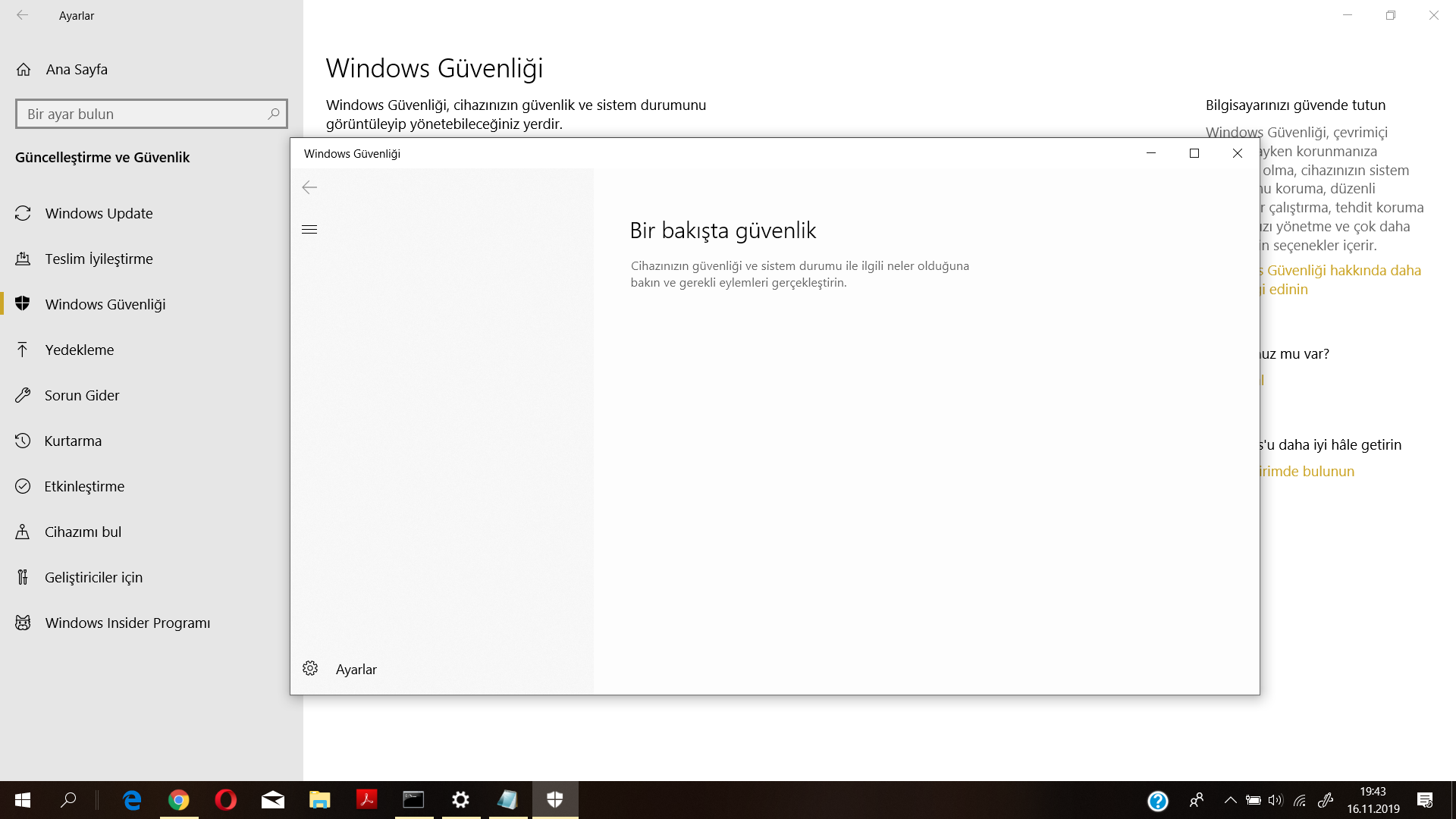Open Cihazımı bul settings
This screenshot has width=1456, height=819.
152,532
